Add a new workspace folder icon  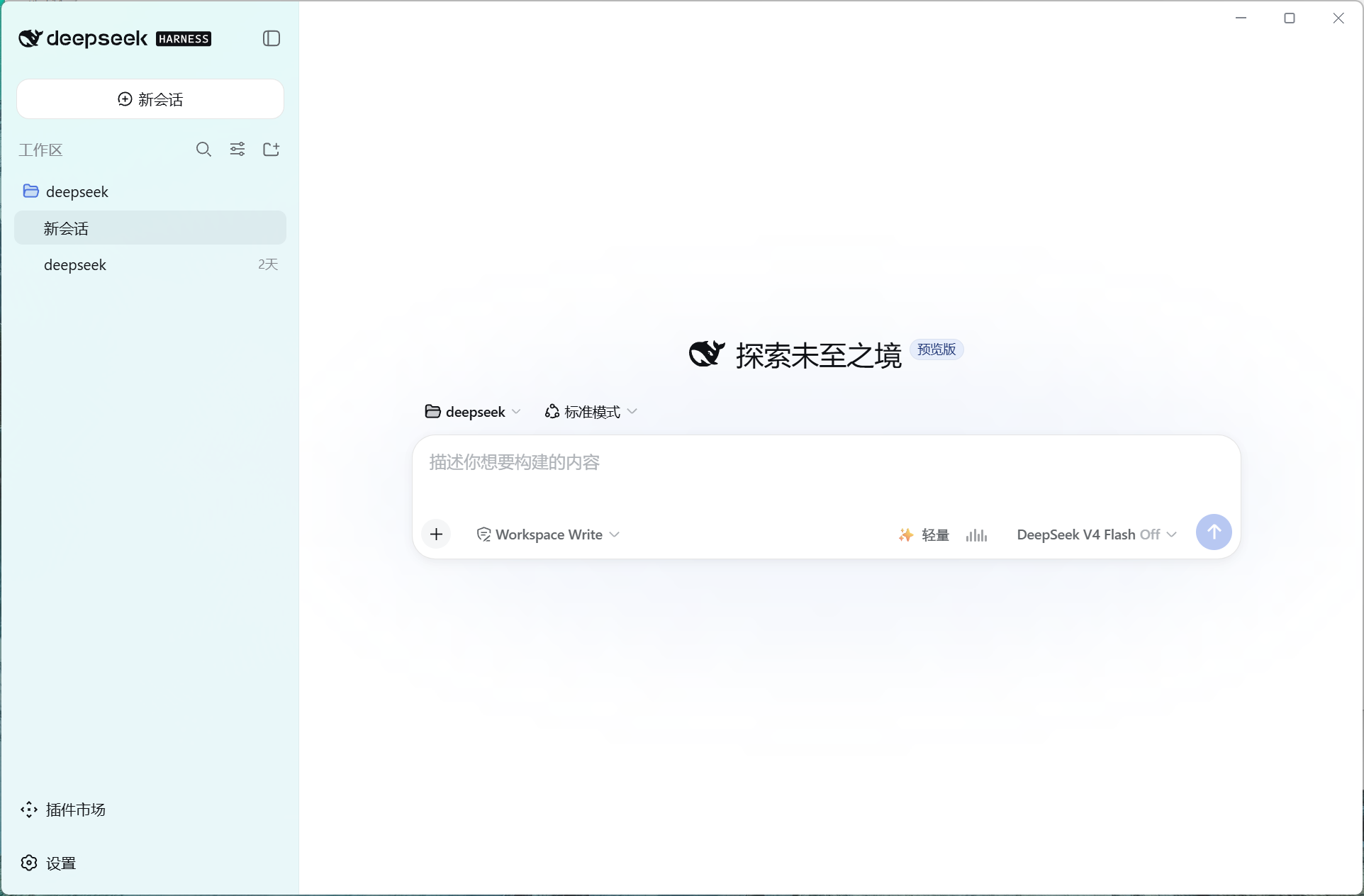(272, 150)
